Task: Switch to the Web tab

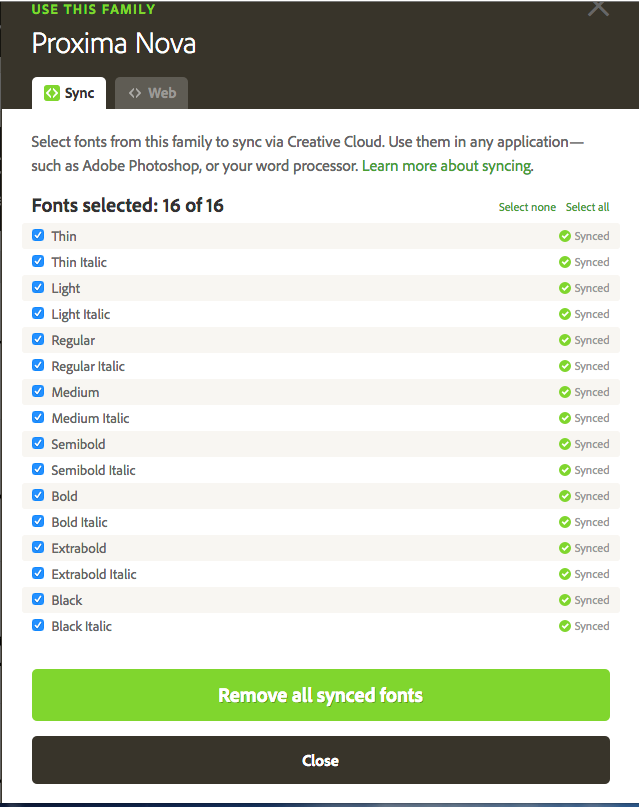Action: point(151,93)
